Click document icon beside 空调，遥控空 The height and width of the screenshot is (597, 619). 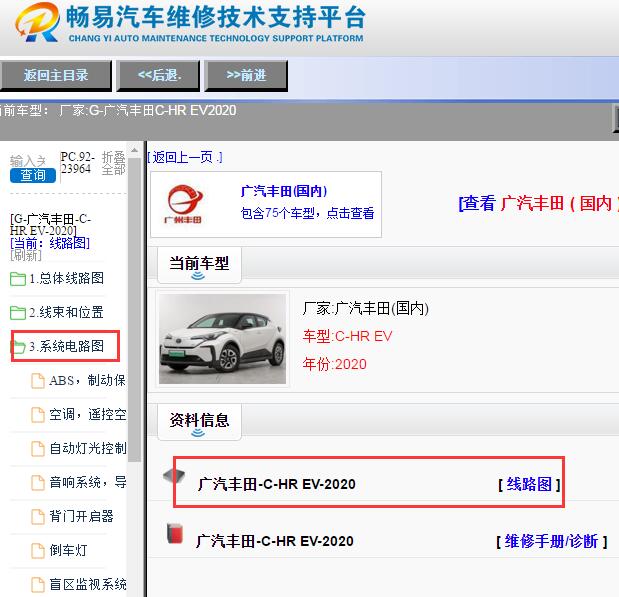38,415
